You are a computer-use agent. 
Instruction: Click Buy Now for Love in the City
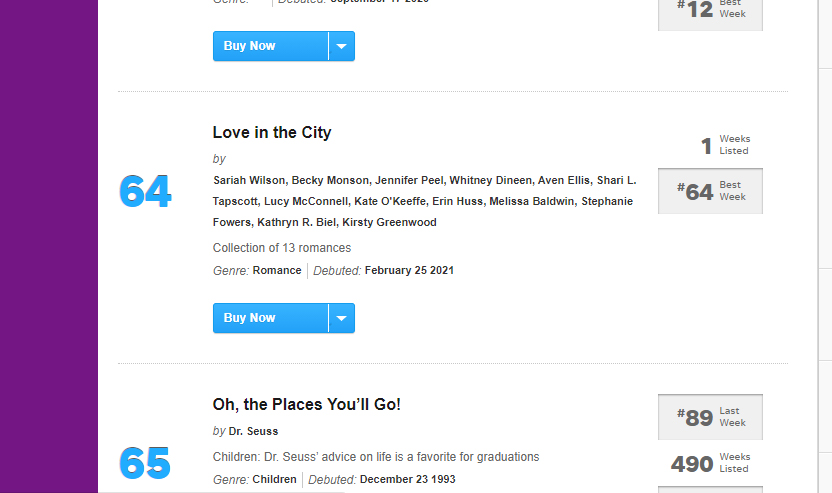click(x=270, y=318)
